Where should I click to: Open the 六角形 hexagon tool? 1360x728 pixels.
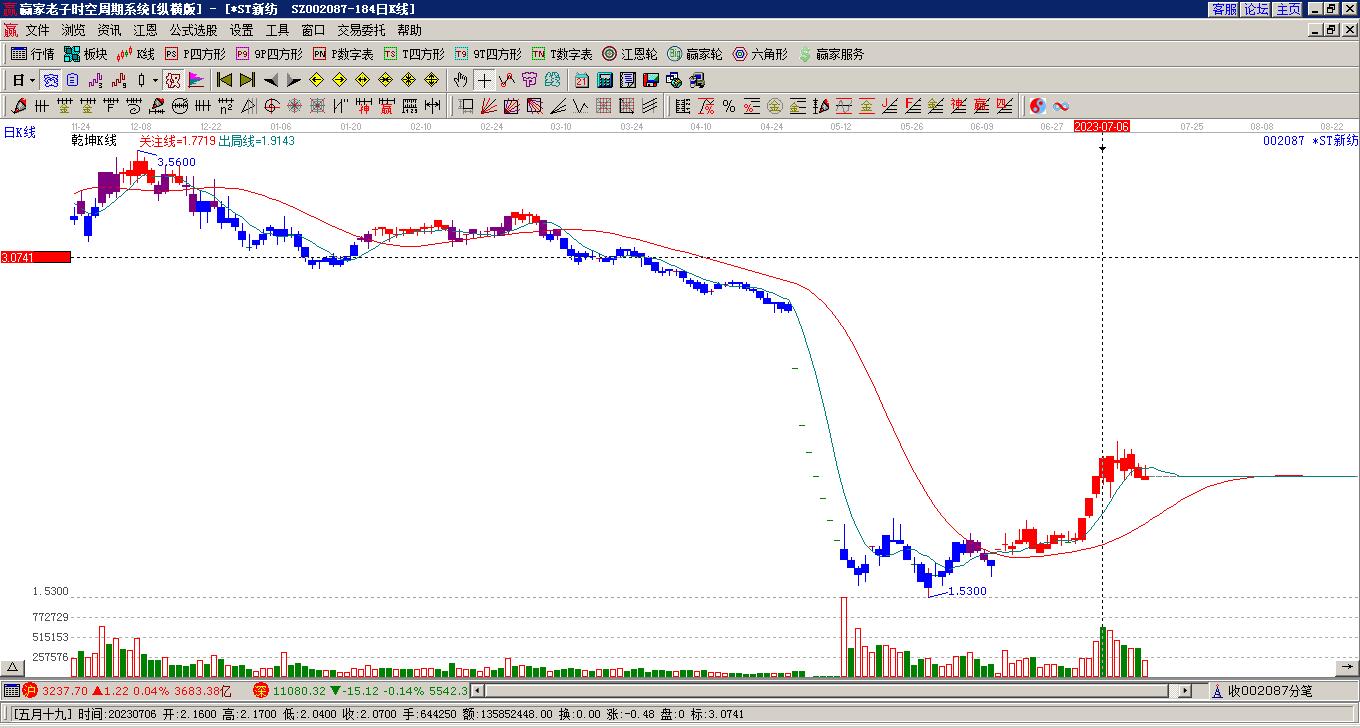click(x=760, y=54)
